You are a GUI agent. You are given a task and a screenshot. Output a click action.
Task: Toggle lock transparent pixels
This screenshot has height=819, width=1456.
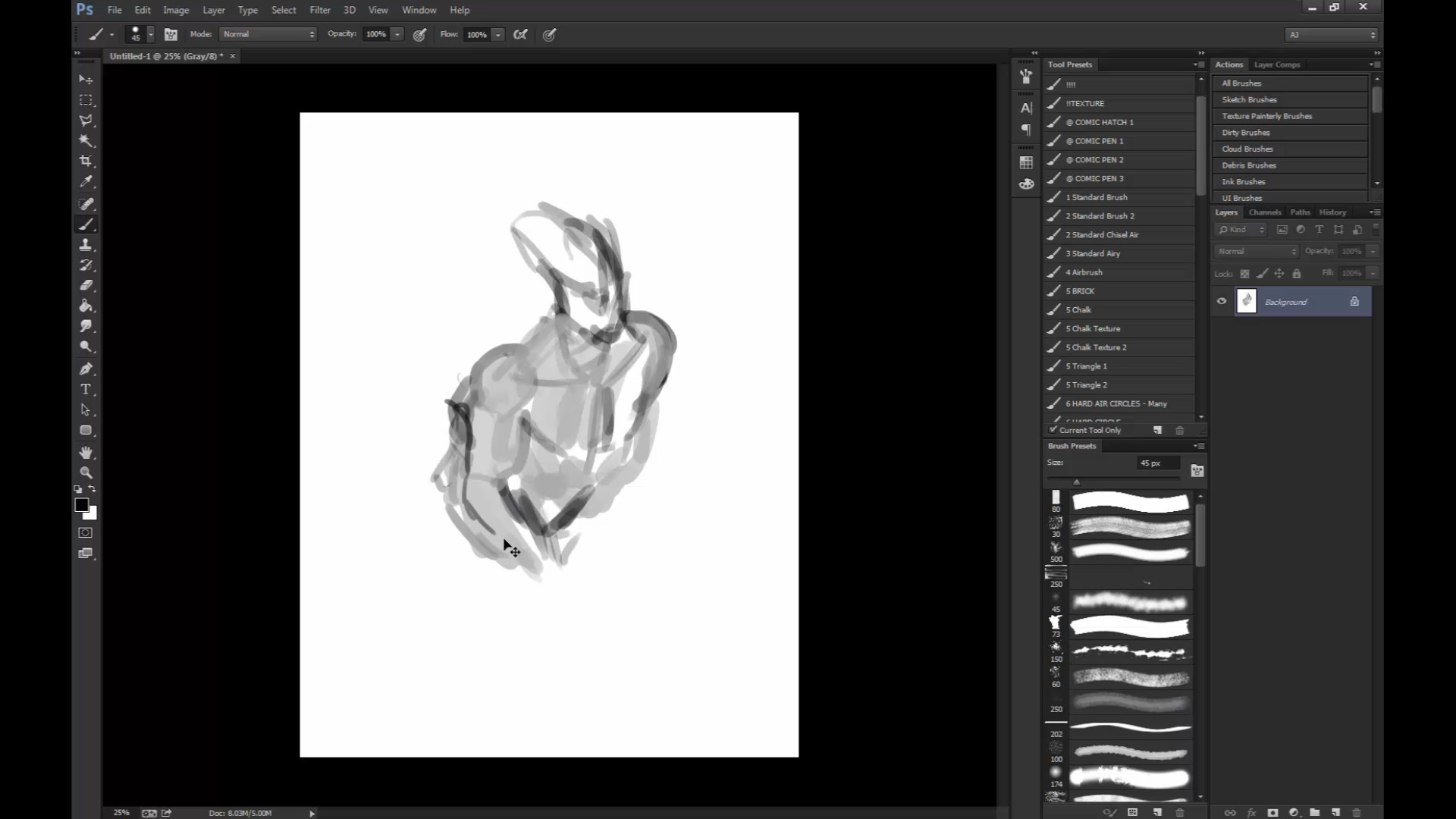tap(1244, 274)
